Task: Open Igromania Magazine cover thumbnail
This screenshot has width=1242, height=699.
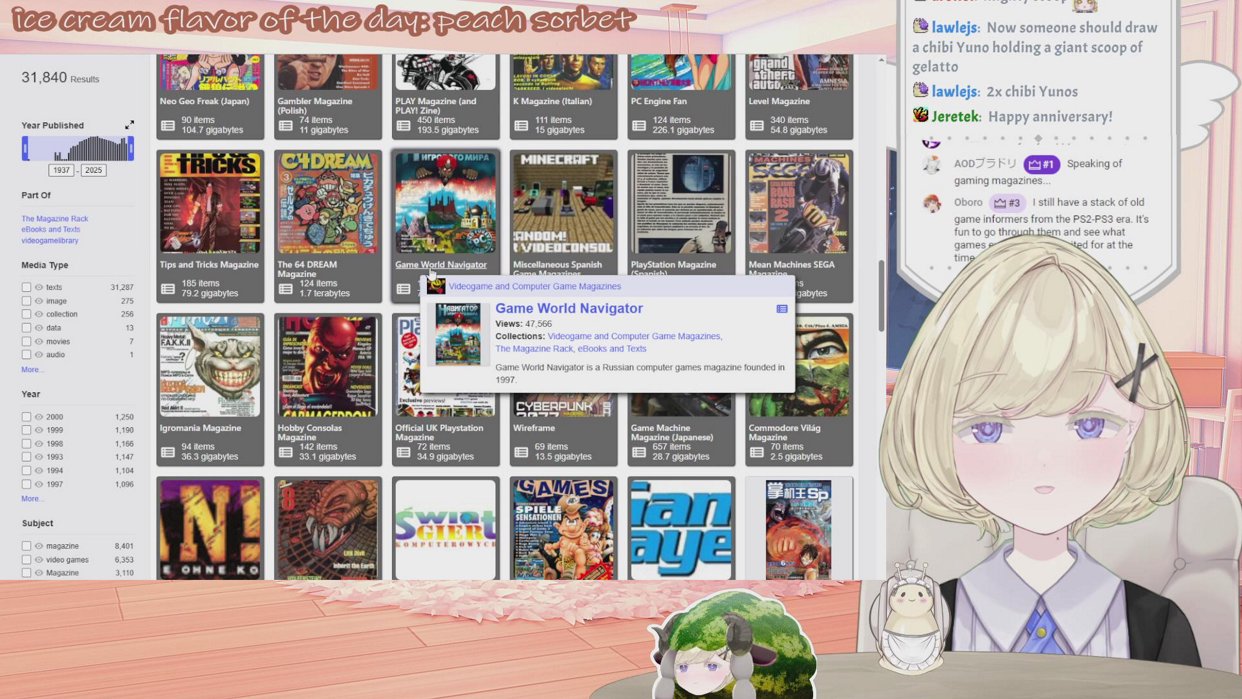Action: pyautogui.click(x=210, y=366)
